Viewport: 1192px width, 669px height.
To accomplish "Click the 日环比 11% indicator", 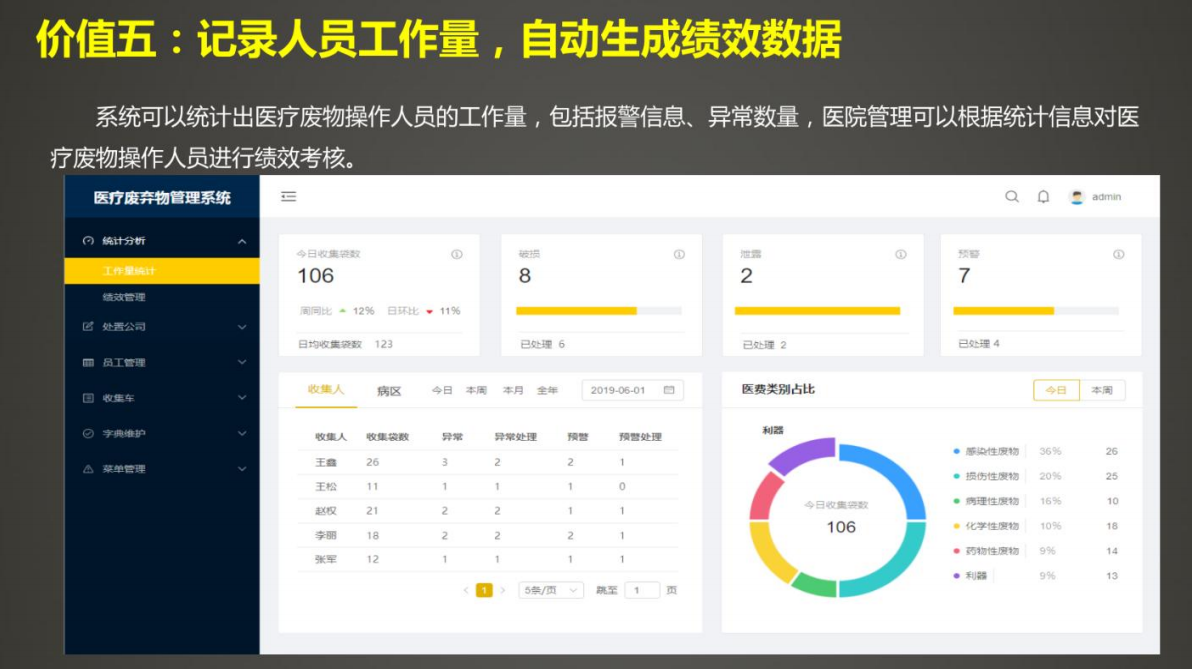I will click(423, 311).
